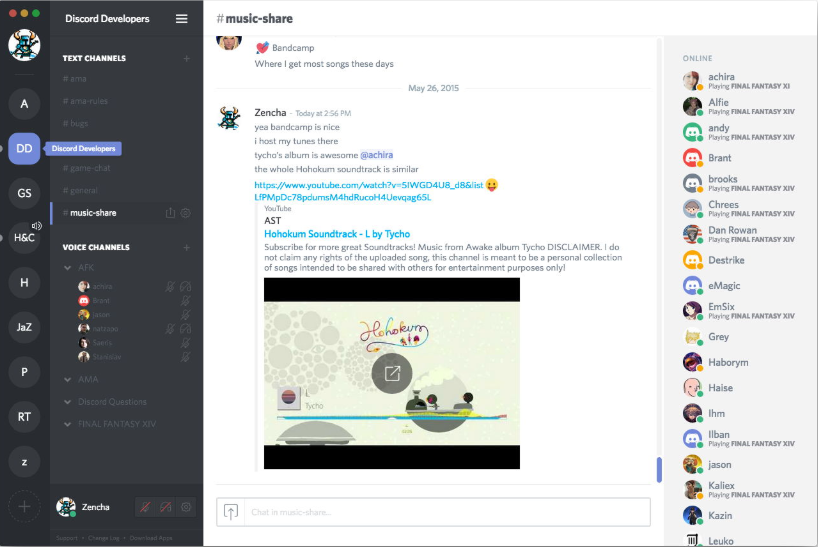Click Destrike's orange avatar in member list
The width and height of the screenshot is (818, 547).
tap(693, 260)
